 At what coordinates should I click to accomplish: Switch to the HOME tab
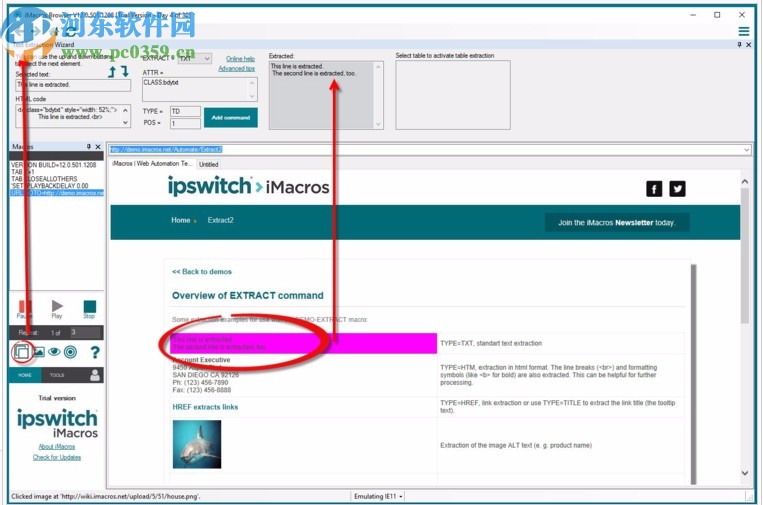point(25,375)
